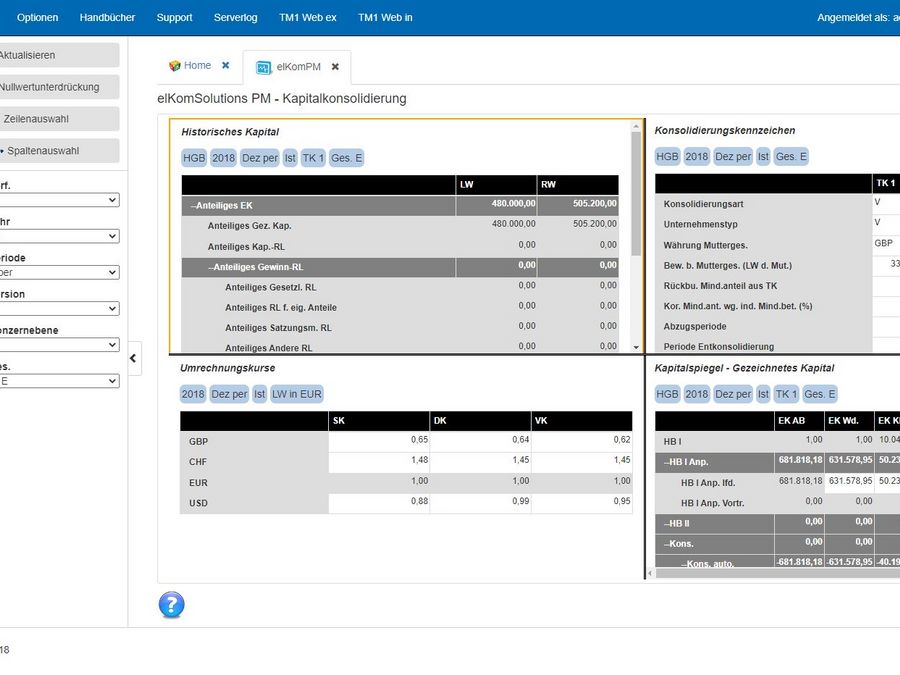This screenshot has width=900, height=675.
Task: Close the elKomPM tab with its X icon
Action: tap(335, 67)
